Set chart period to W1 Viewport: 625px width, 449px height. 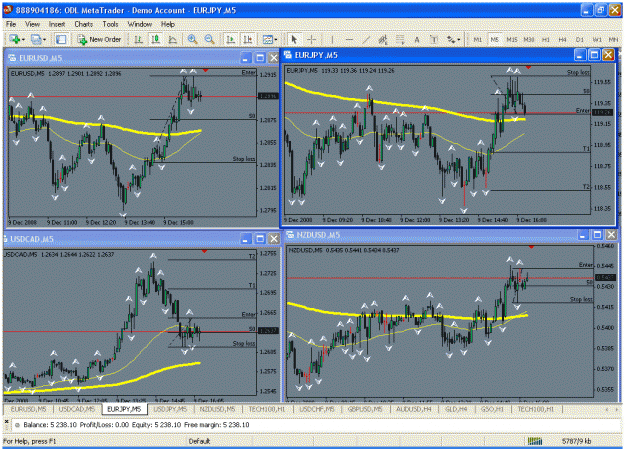click(x=597, y=39)
